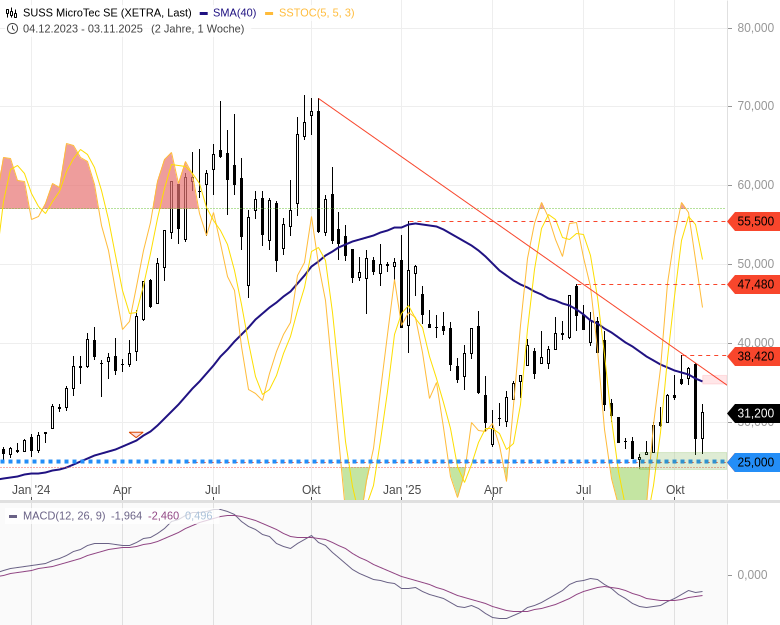Click the dark blue SMA(40) color swatch
This screenshot has height=625, width=780.
tap(204, 13)
